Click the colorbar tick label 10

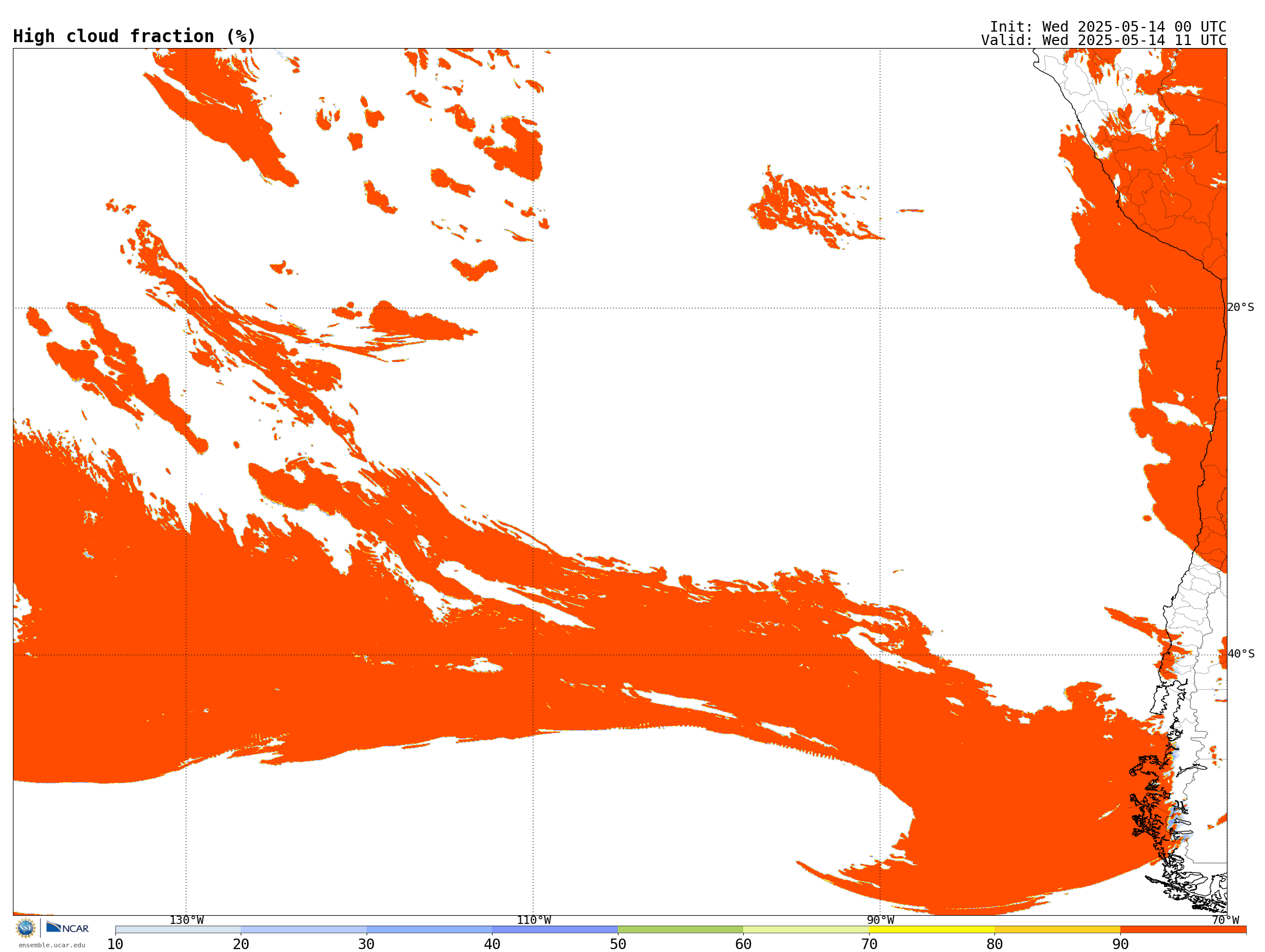pos(115,944)
